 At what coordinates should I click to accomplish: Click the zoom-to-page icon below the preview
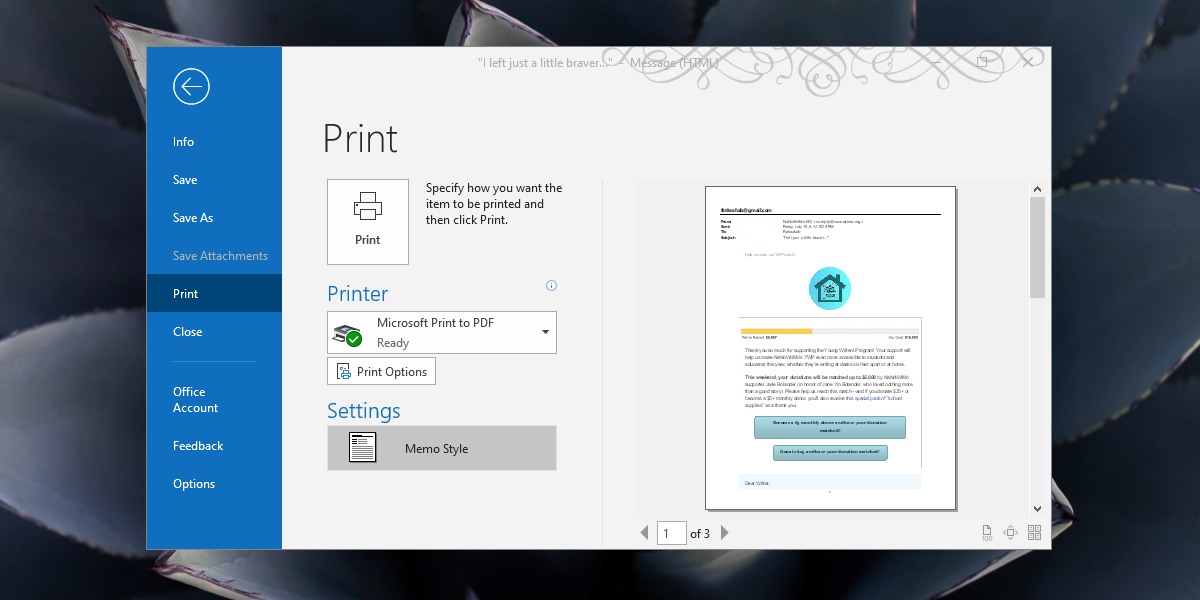1010,532
